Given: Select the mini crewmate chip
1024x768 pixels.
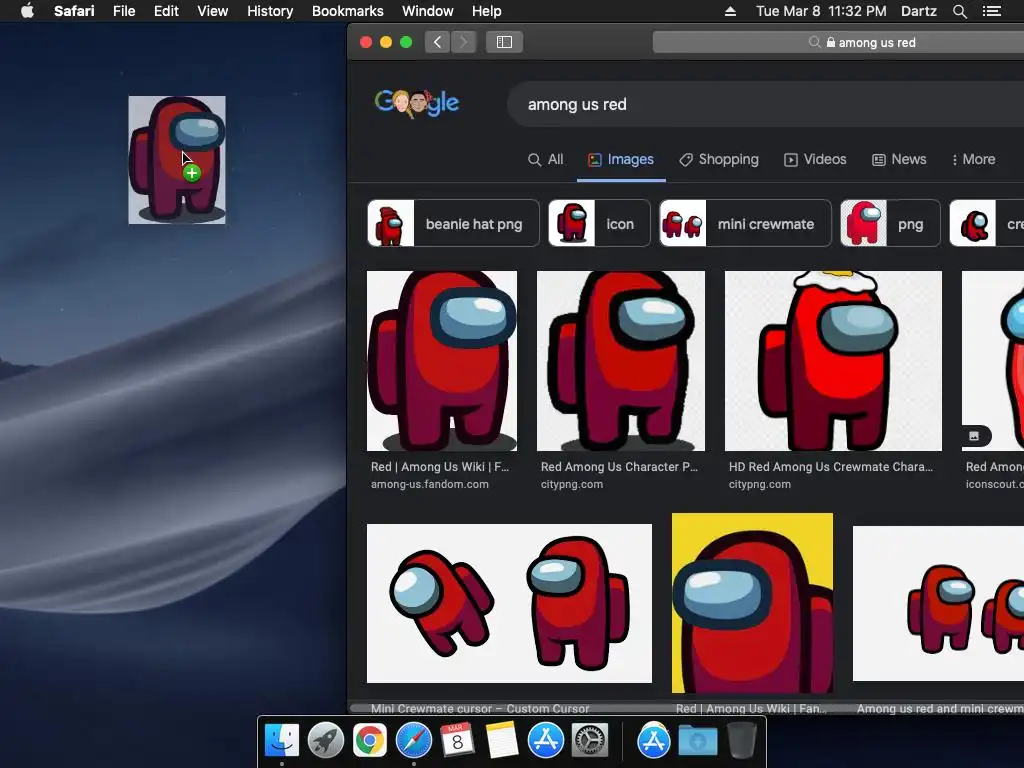Looking at the screenshot, I should coord(745,223).
